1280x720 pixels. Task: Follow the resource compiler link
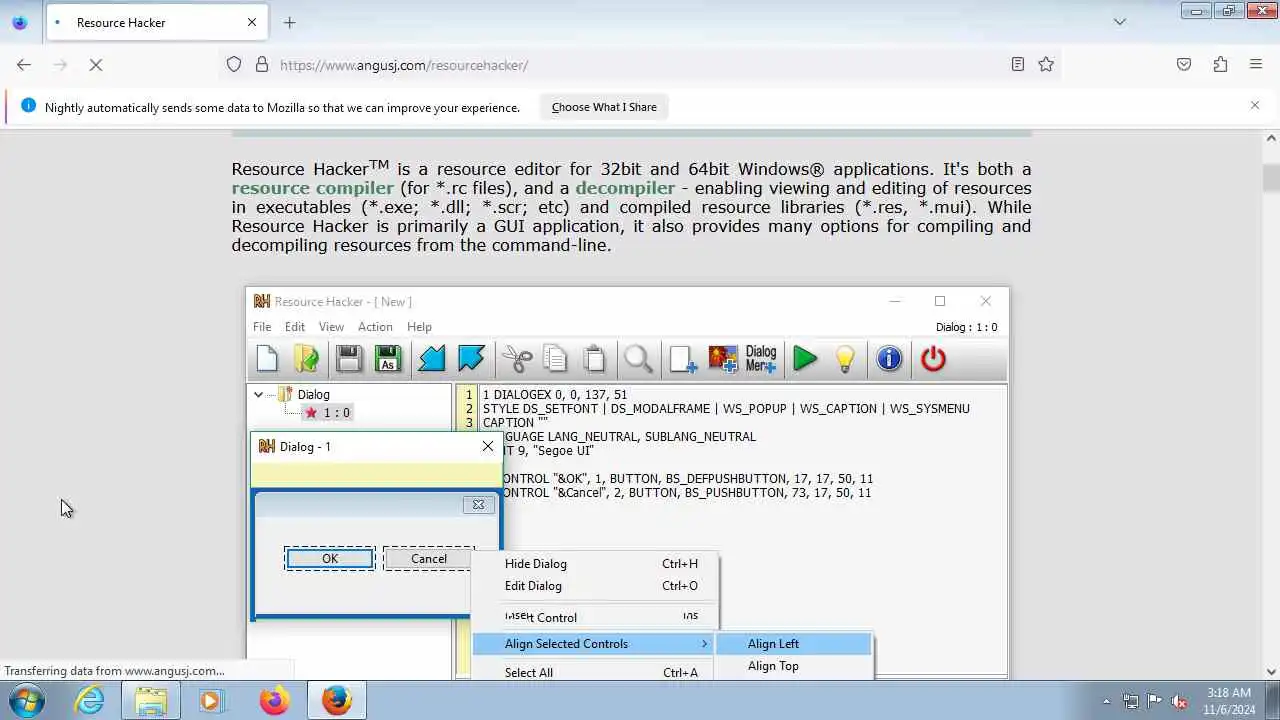click(x=313, y=188)
